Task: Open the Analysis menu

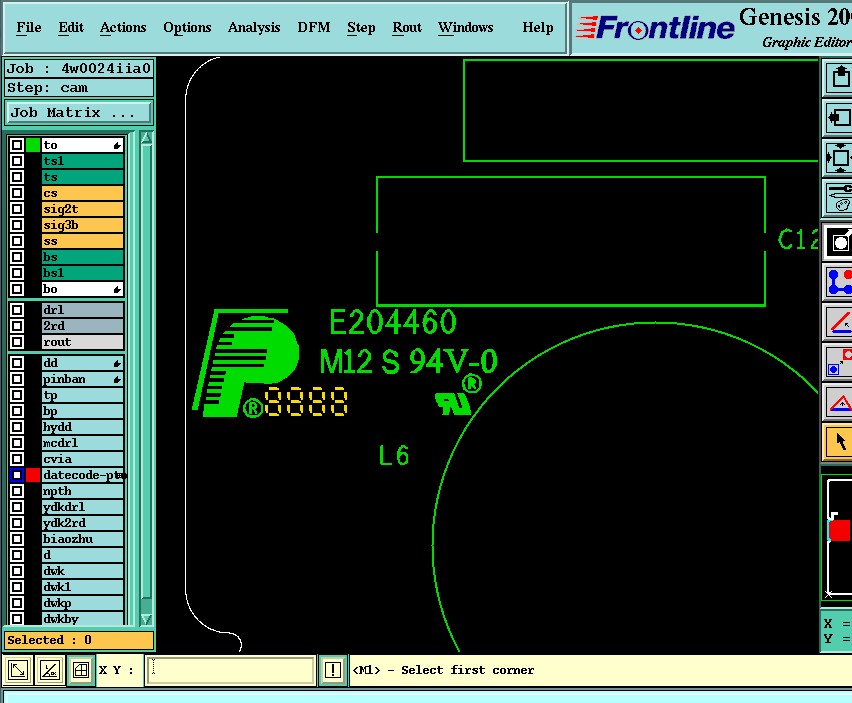Action: 254,27
